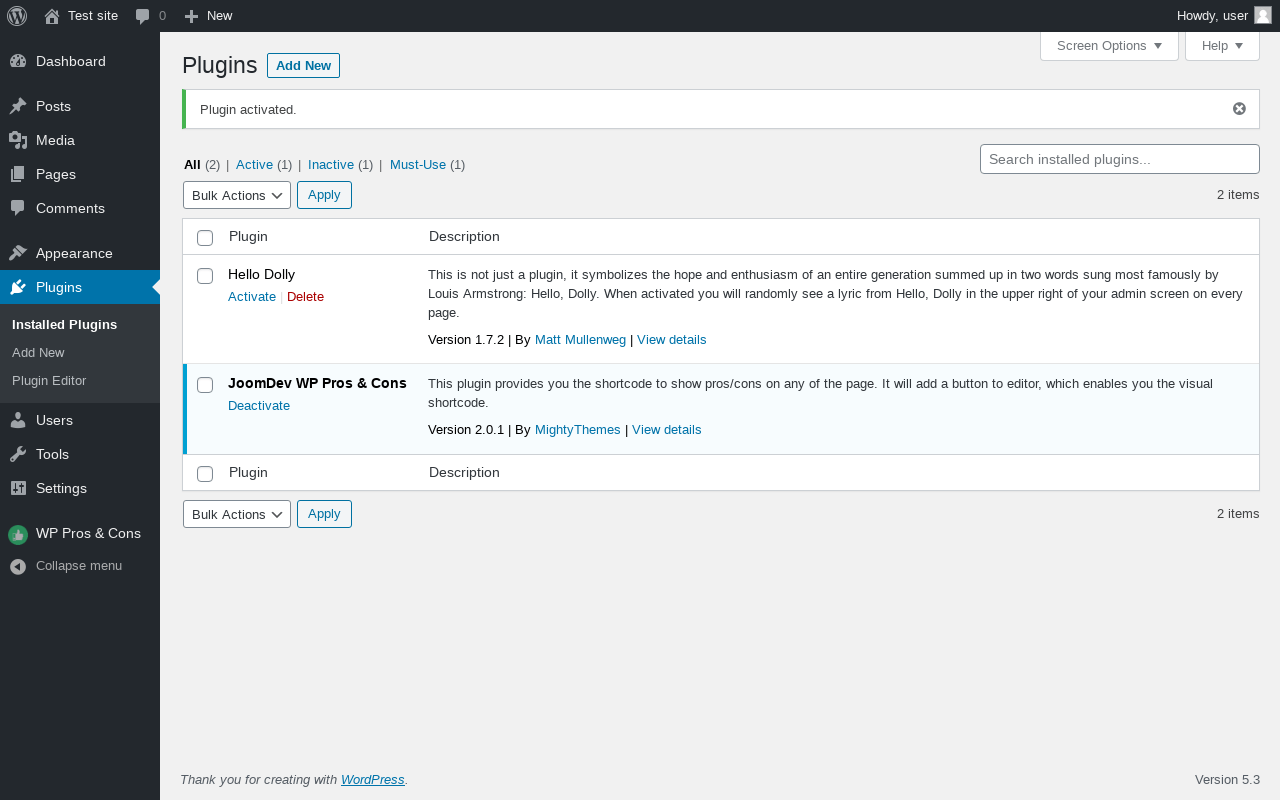The image size is (1280, 800).
Task: Open Installed Plugins submenu item
Action: (x=64, y=325)
